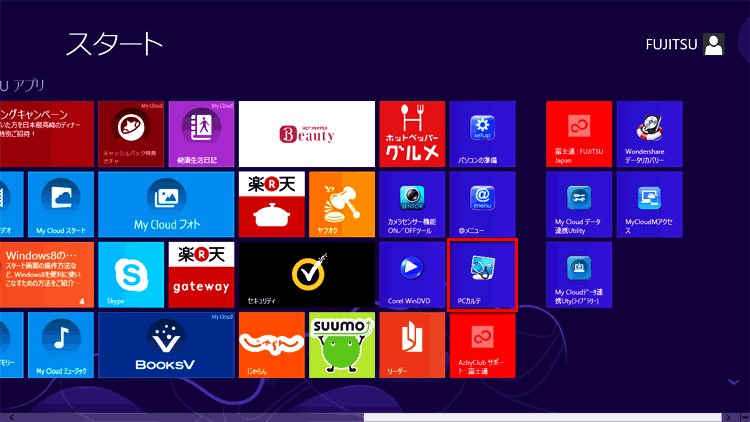
Task: Open the Hot Pepper Beauty tile
Action: pyautogui.click(x=307, y=134)
